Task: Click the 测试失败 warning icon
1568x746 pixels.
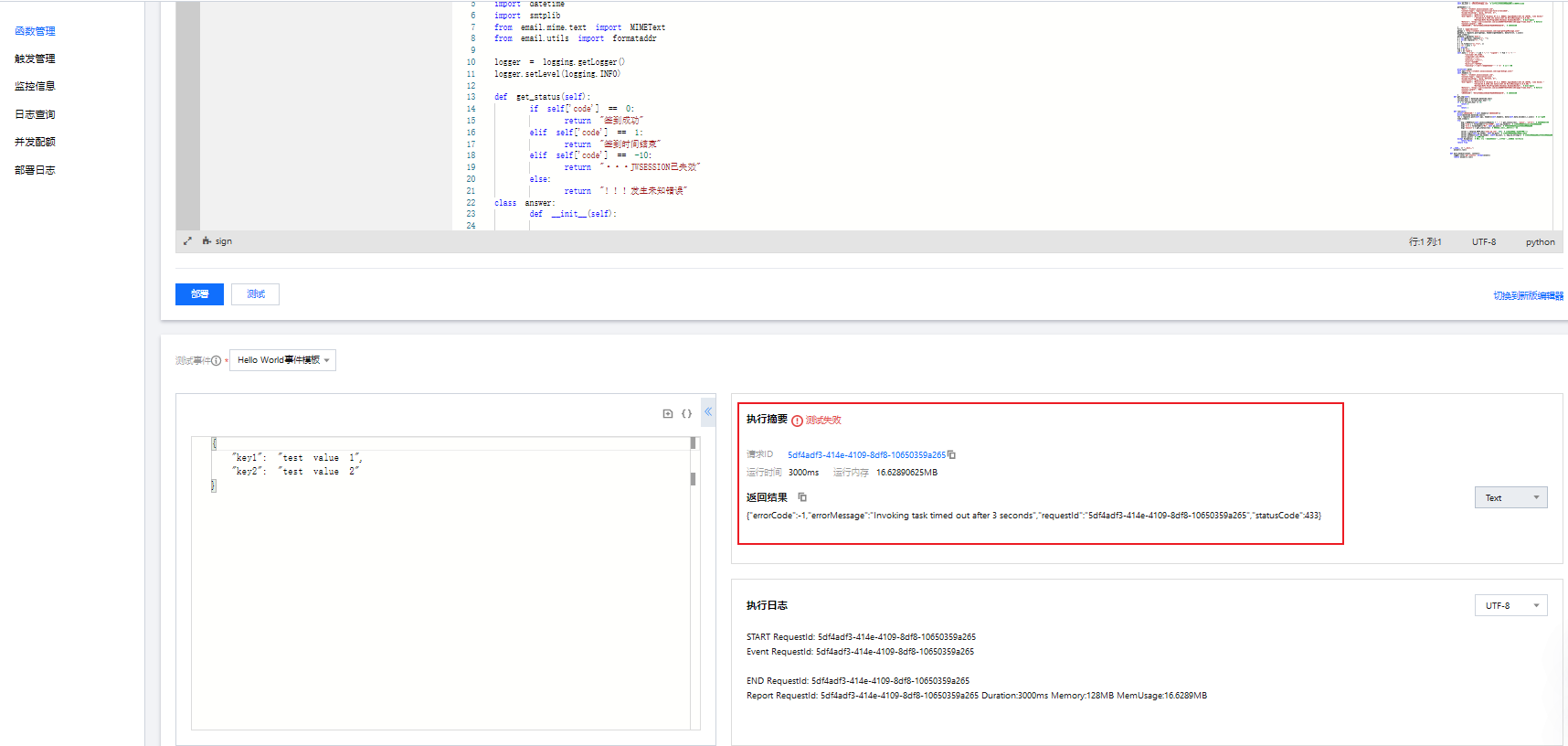Action: (797, 421)
